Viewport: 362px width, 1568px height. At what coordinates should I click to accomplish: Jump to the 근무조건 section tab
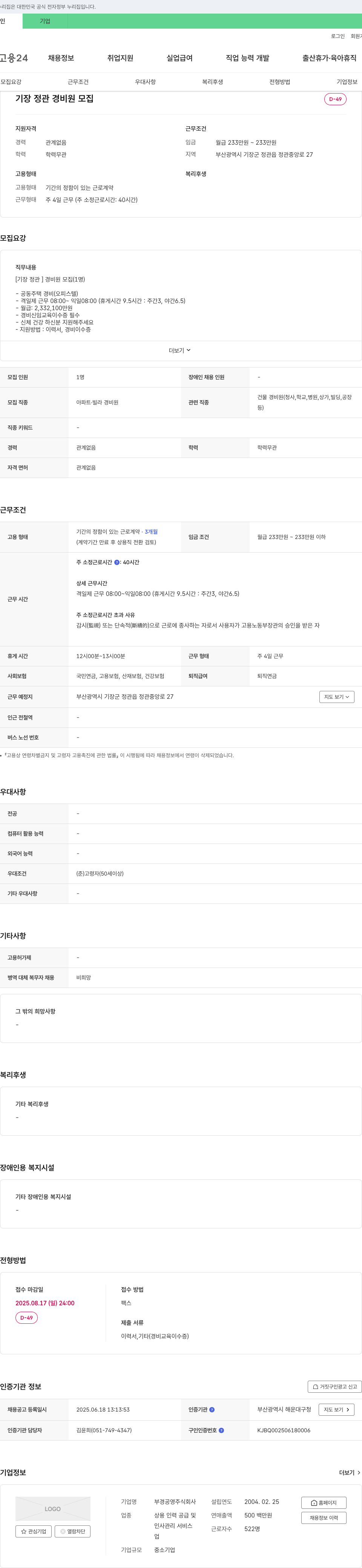point(78,81)
